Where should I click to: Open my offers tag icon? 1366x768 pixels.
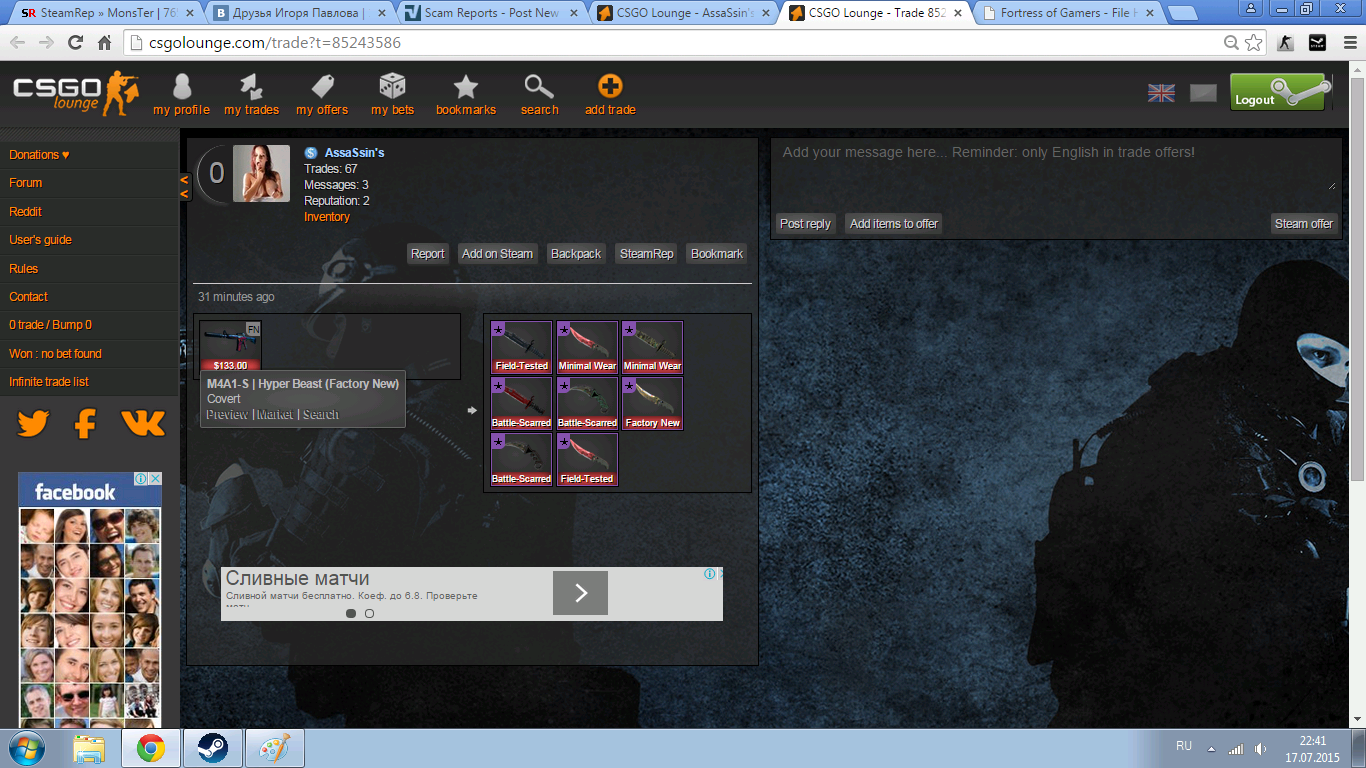pos(322,87)
